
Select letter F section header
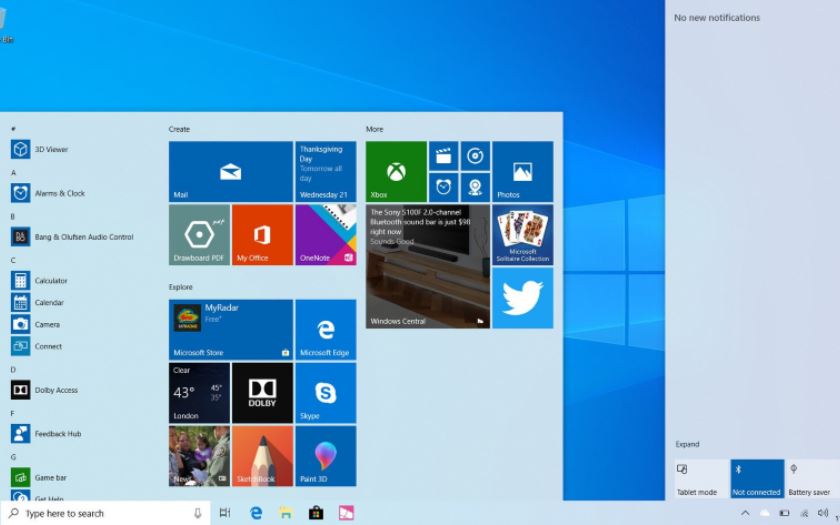click(13, 414)
